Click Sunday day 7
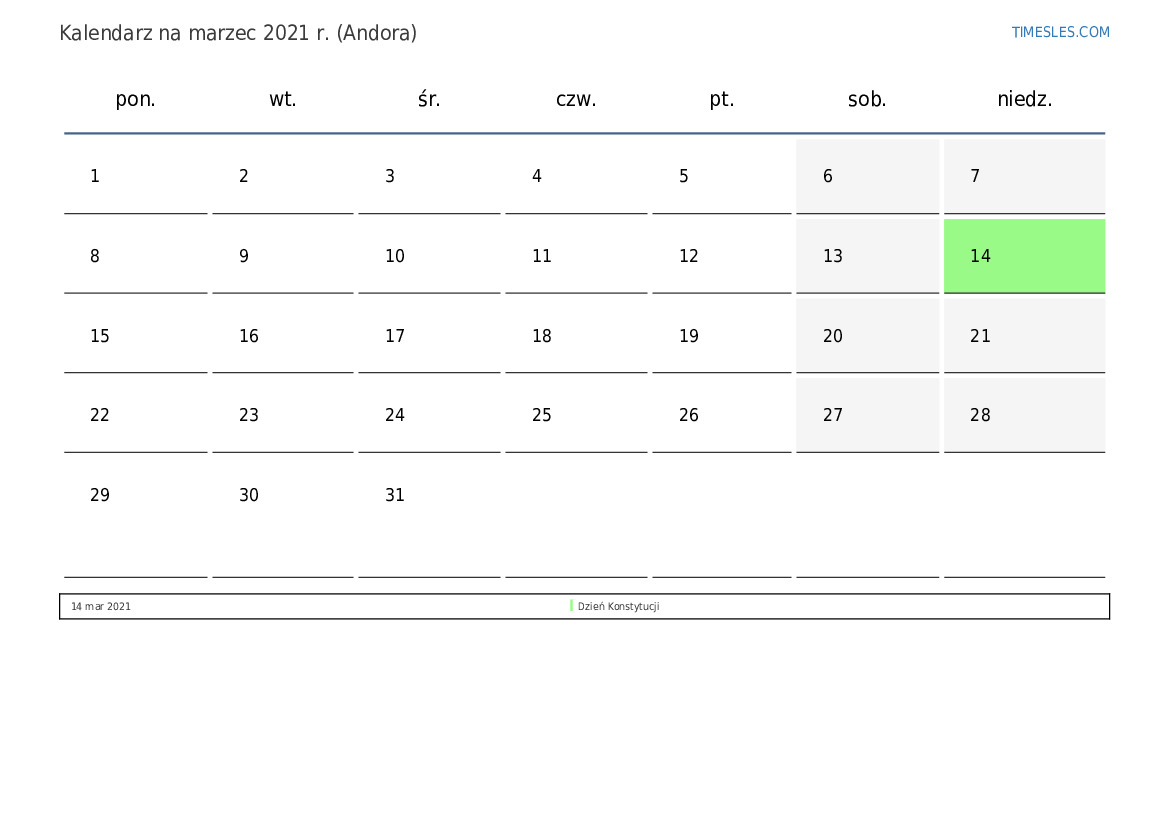Viewport: 1169px width, 827px height. 1024,176
